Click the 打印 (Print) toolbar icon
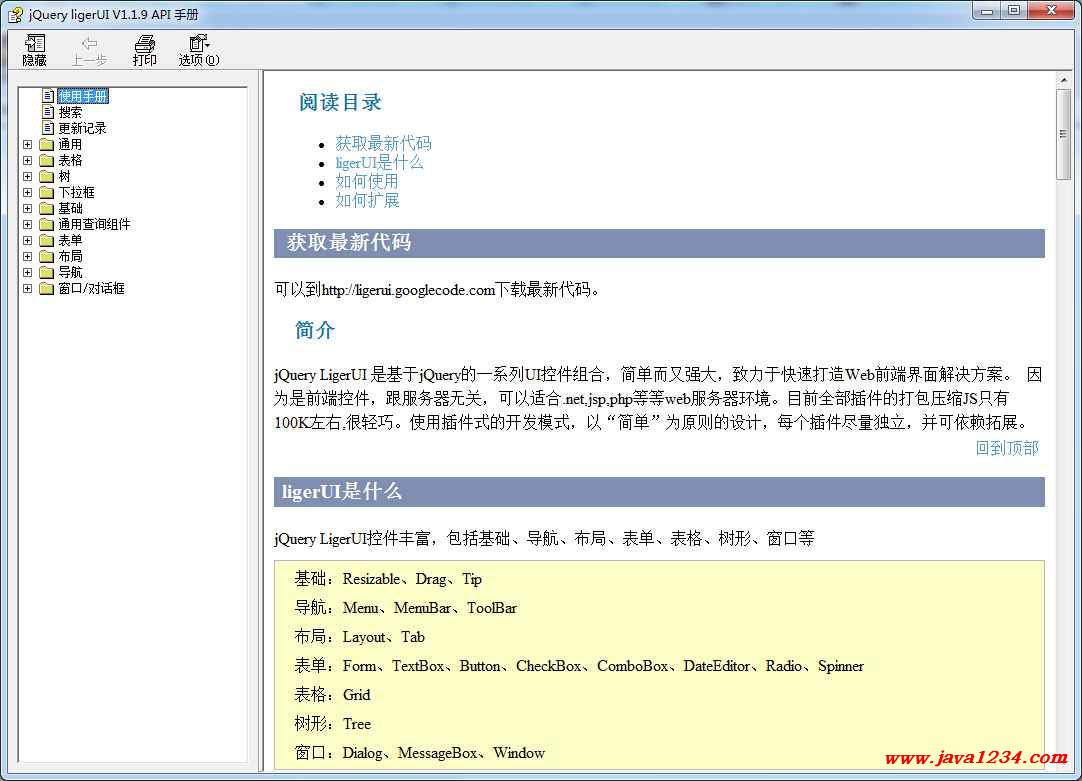Screen dimensions: 1082x781 (x=145, y=44)
